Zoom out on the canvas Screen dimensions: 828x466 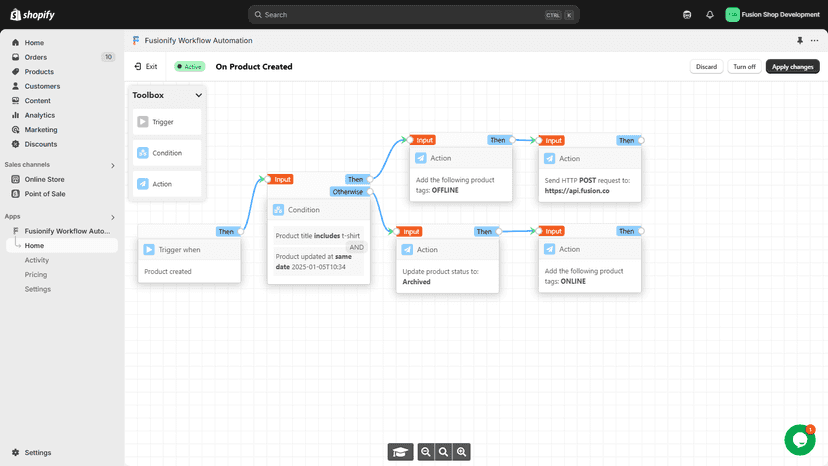(x=426, y=452)
